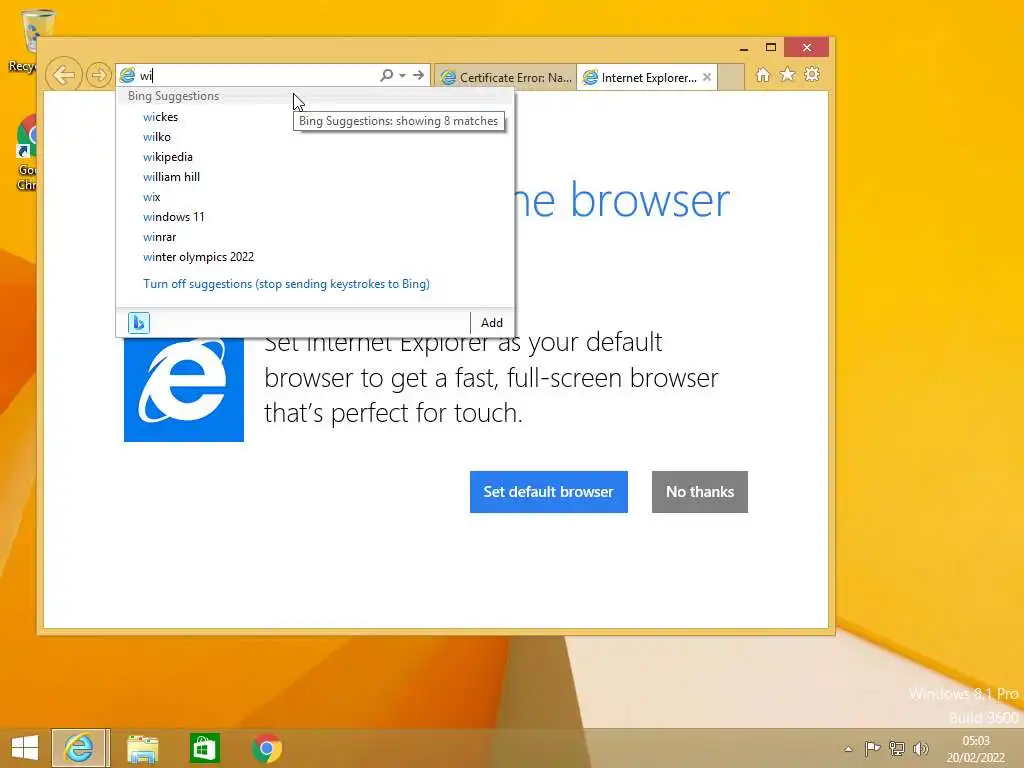Select the 'william hill' suggestion

(x=315, y=177)
